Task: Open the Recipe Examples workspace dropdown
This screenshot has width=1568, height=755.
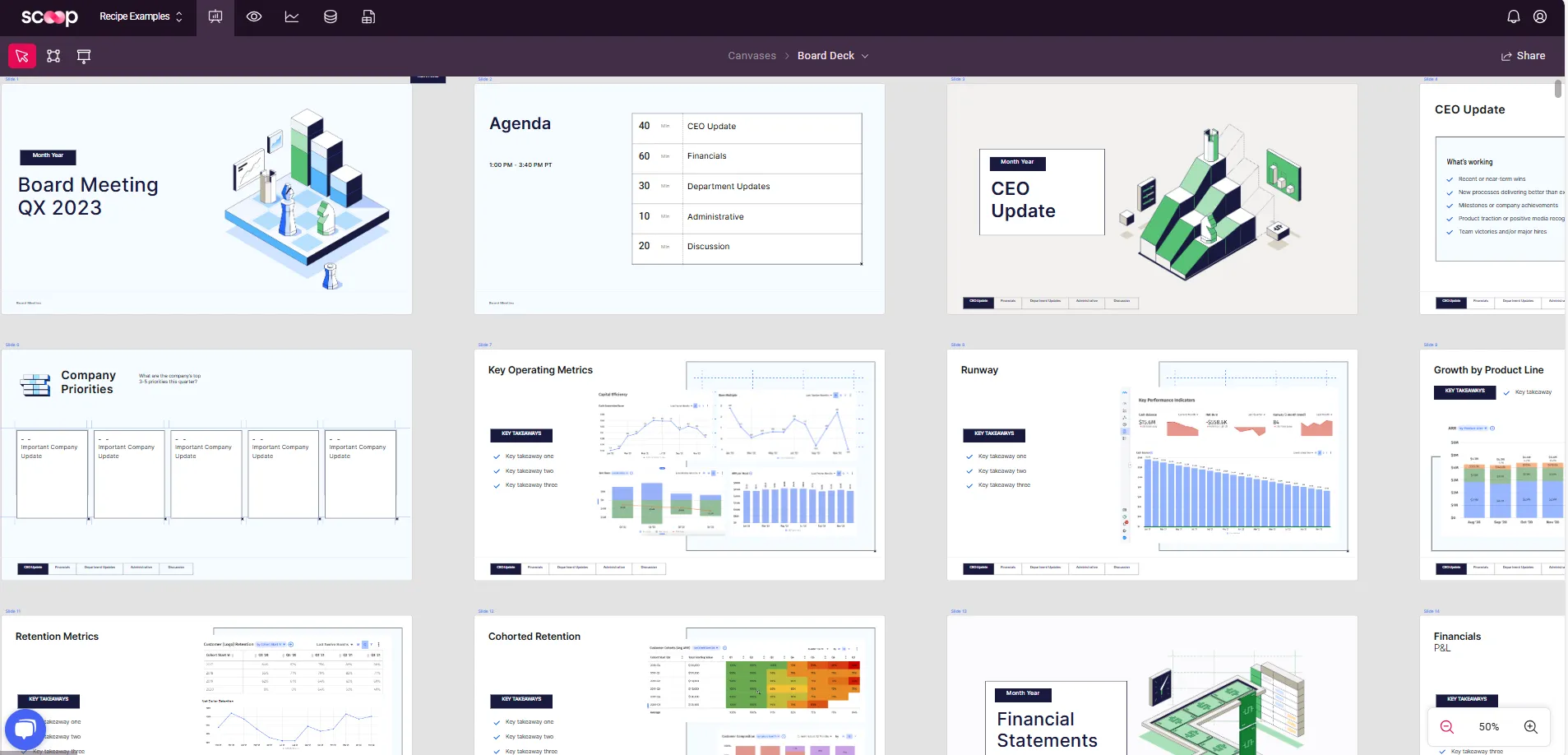Action: [141, 16]
